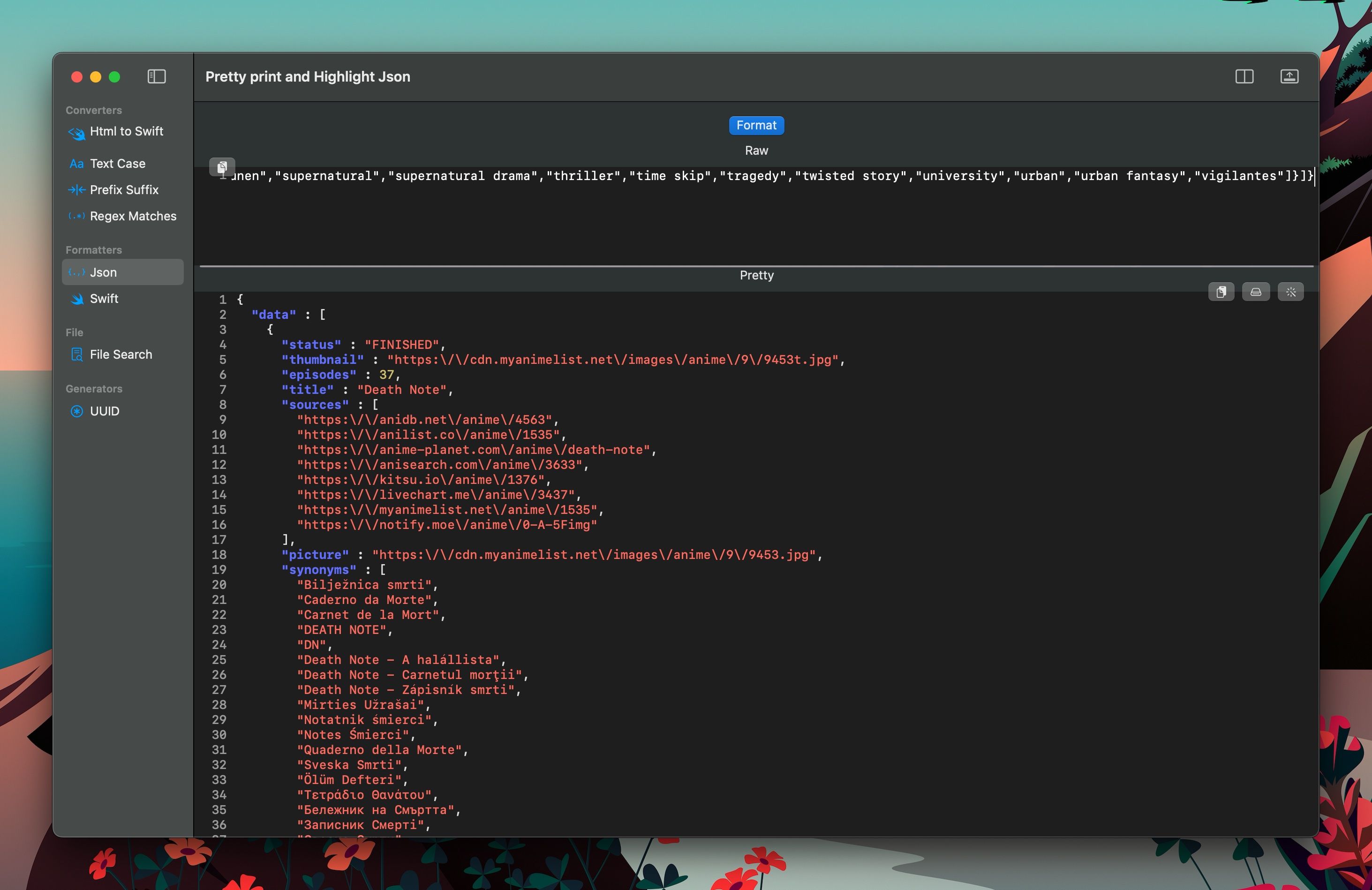This screenshot has height=890, width=1372.
Task: Click the UUID generator icon
Action: pyautogui.click(x=76, y=411)
